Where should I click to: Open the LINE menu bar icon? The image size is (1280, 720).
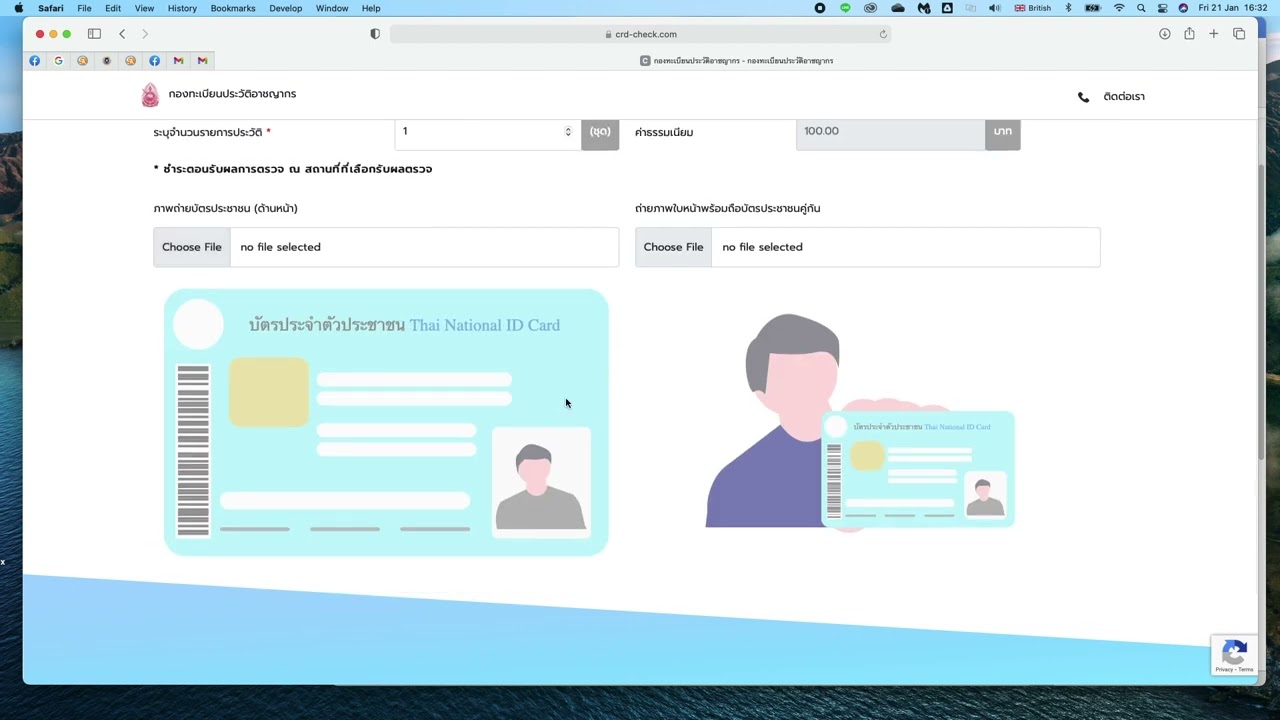click(x=845, y=8)
